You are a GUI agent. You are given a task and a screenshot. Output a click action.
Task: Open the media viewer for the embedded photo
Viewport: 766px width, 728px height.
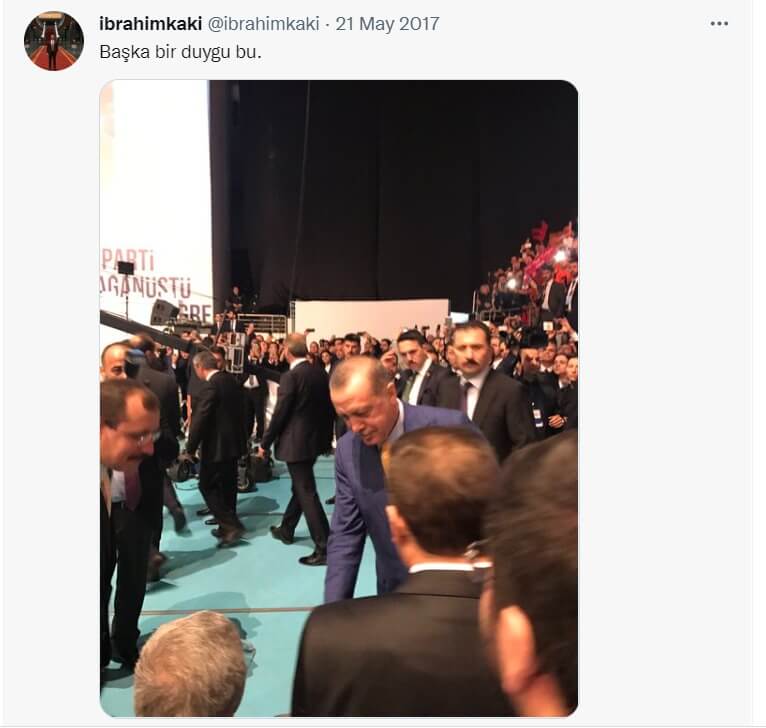(339, 398)
